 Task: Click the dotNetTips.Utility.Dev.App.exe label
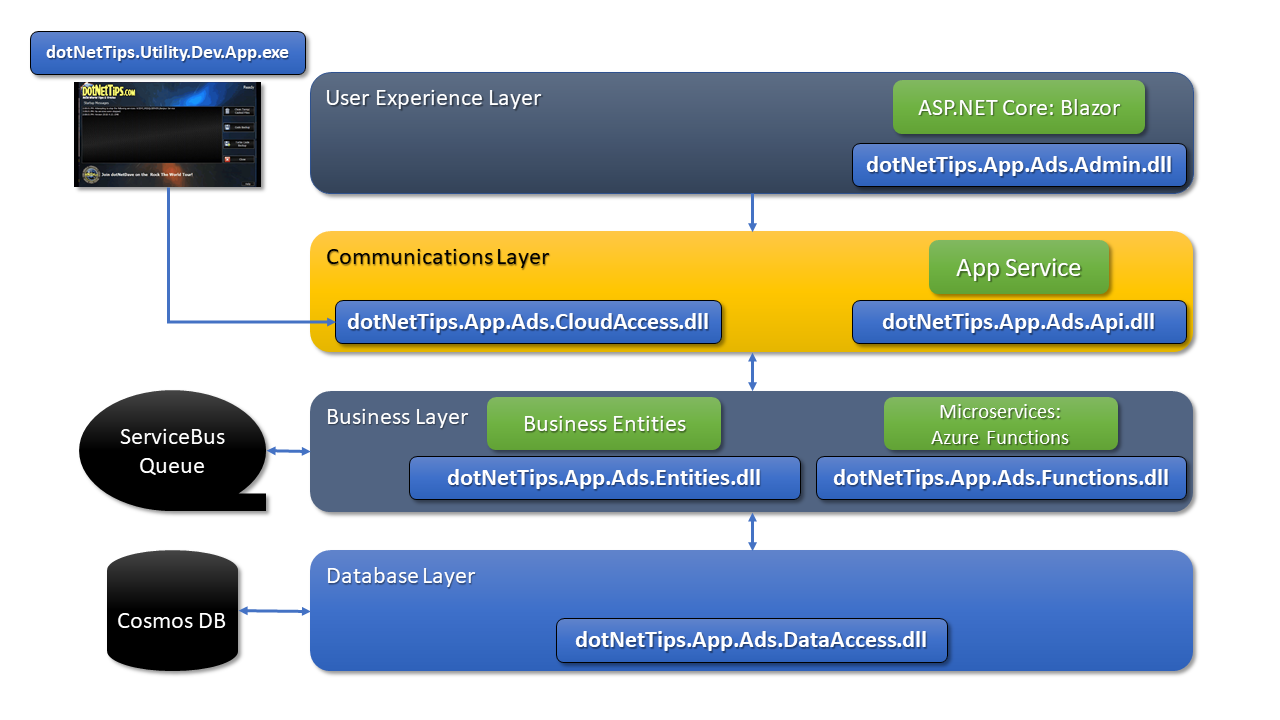tap(167, 53)
